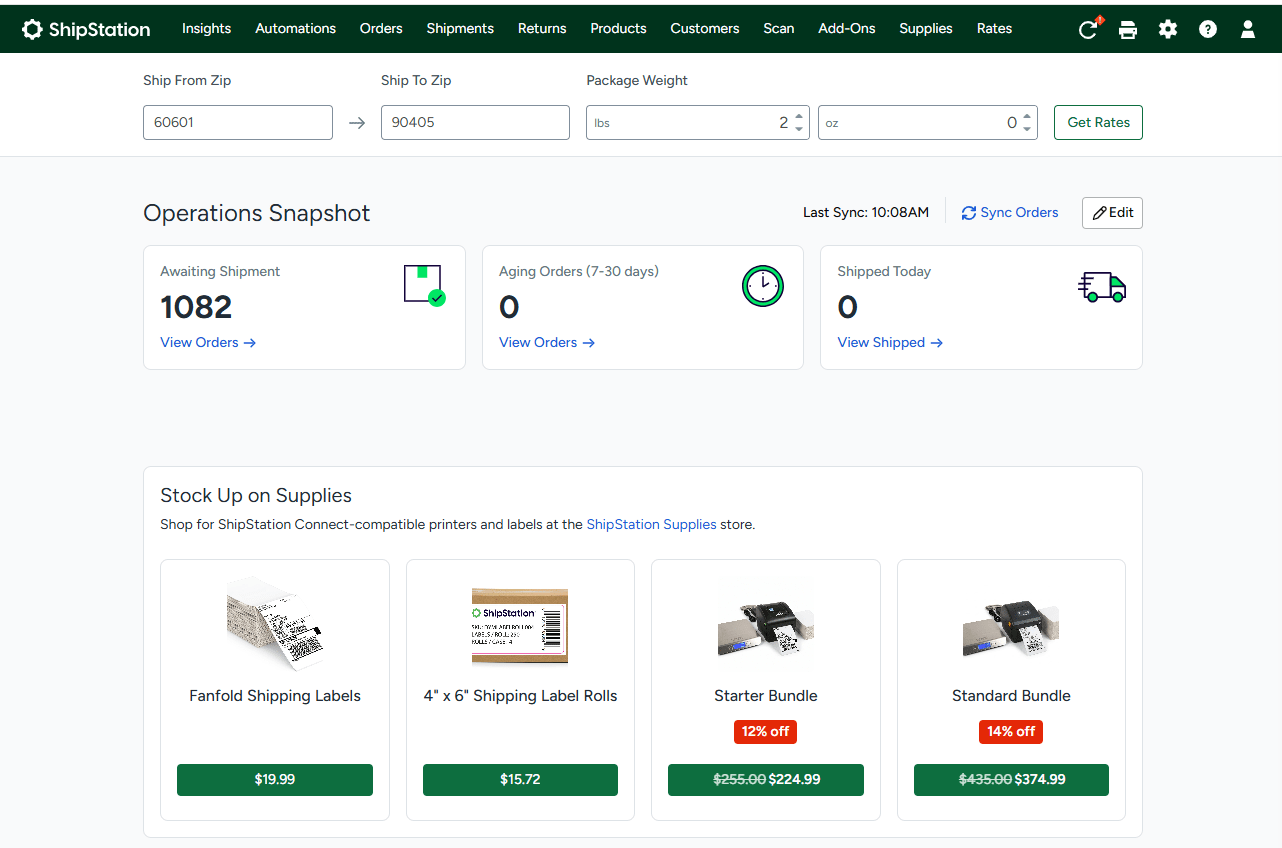Increase the lbs weight with up arrow
Viewport: 1282px width, 848px height.
pos(799,116)
